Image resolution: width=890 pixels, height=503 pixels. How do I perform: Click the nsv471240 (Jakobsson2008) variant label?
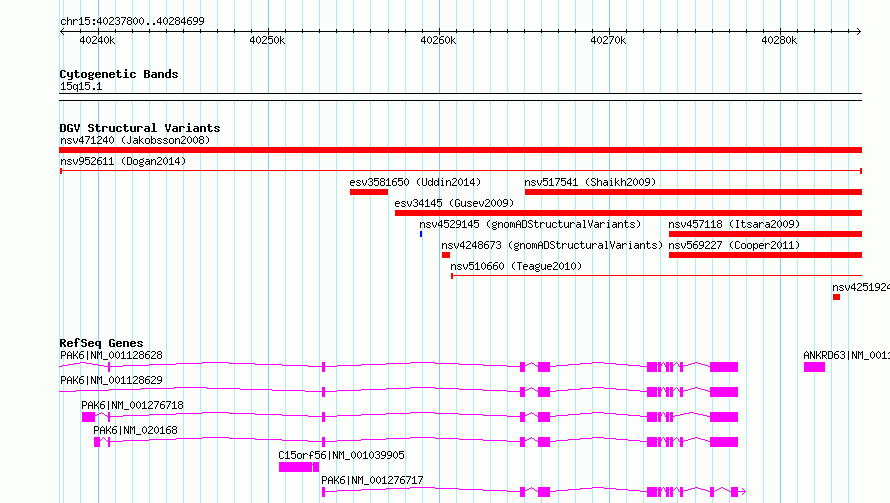point(134,140)
